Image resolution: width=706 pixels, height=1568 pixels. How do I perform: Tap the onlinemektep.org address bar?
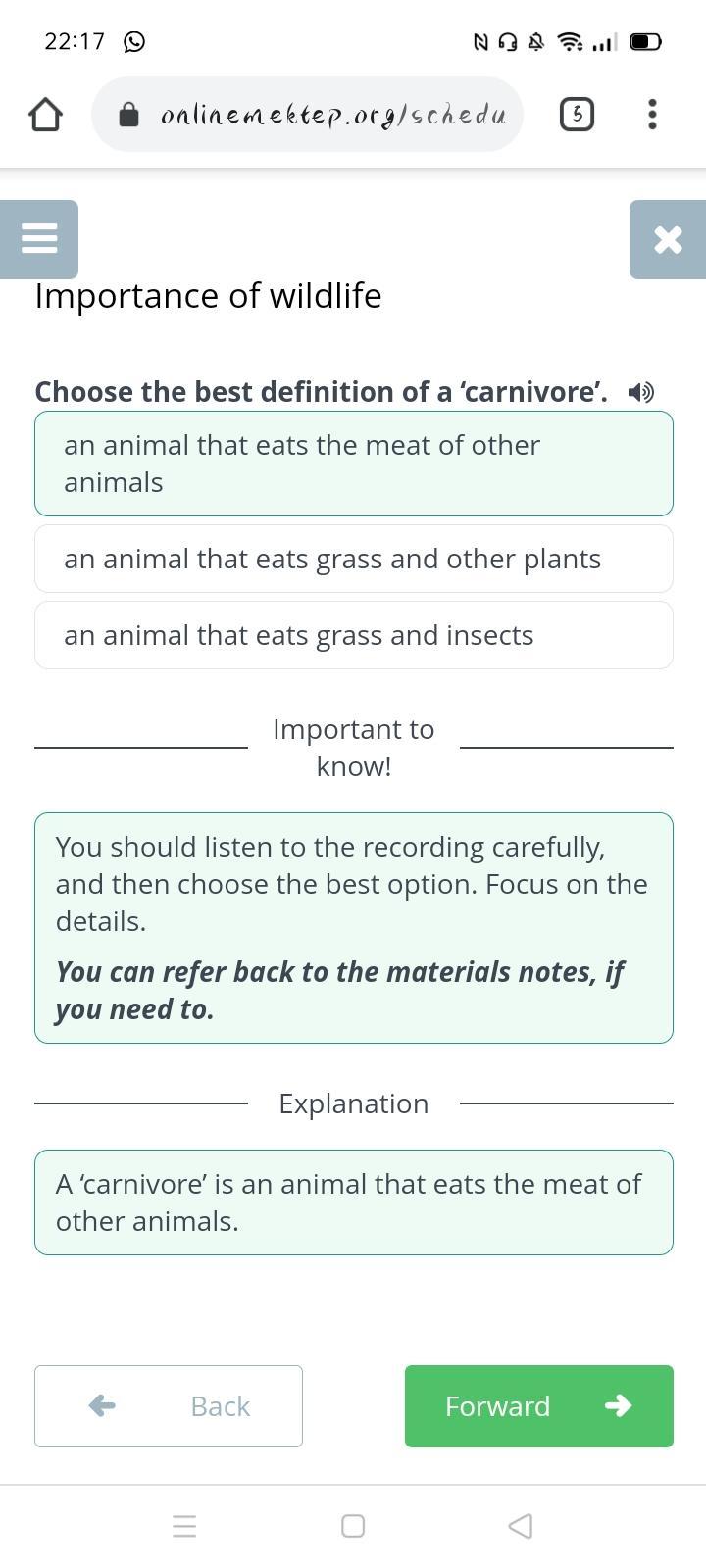click(x=333, y=115)
